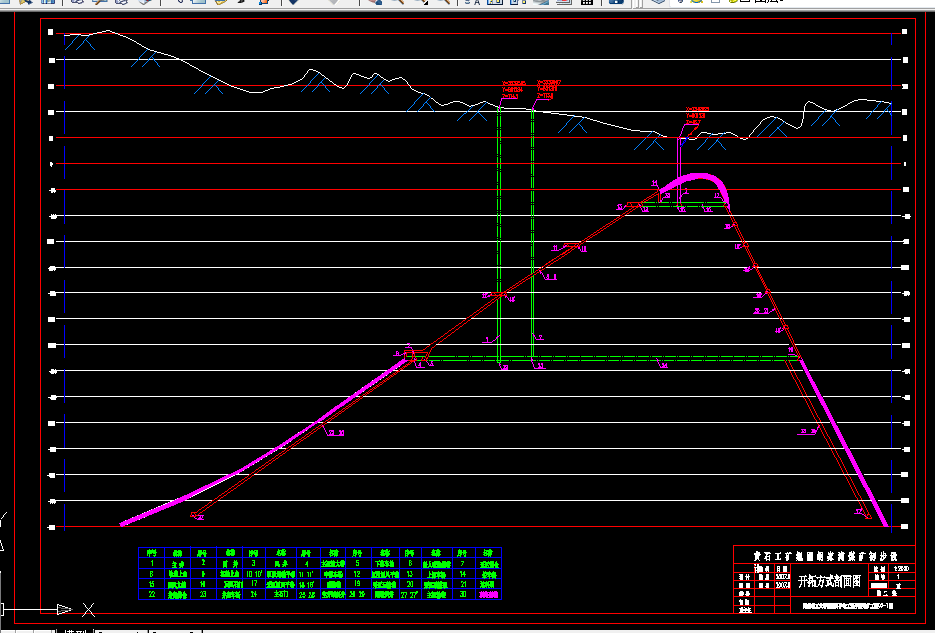Select legend cell number 23
The width and height of the screenshot is (935, 633).
coord(203,594)
